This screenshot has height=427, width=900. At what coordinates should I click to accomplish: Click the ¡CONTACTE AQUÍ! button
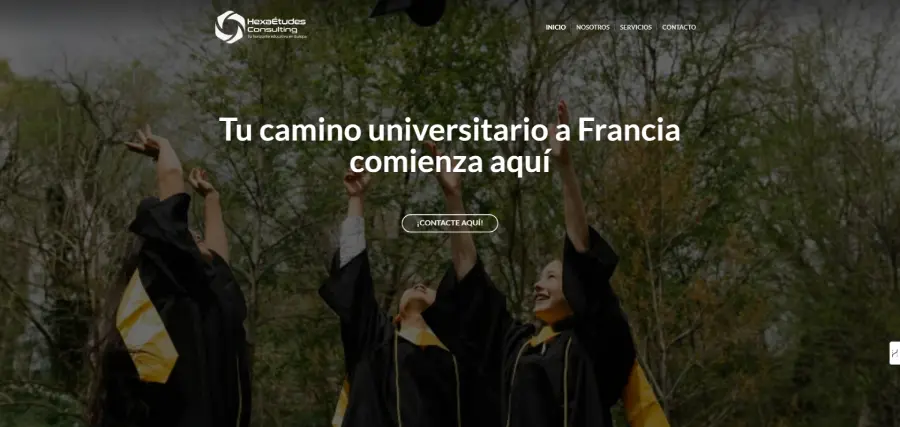[450, 223]
